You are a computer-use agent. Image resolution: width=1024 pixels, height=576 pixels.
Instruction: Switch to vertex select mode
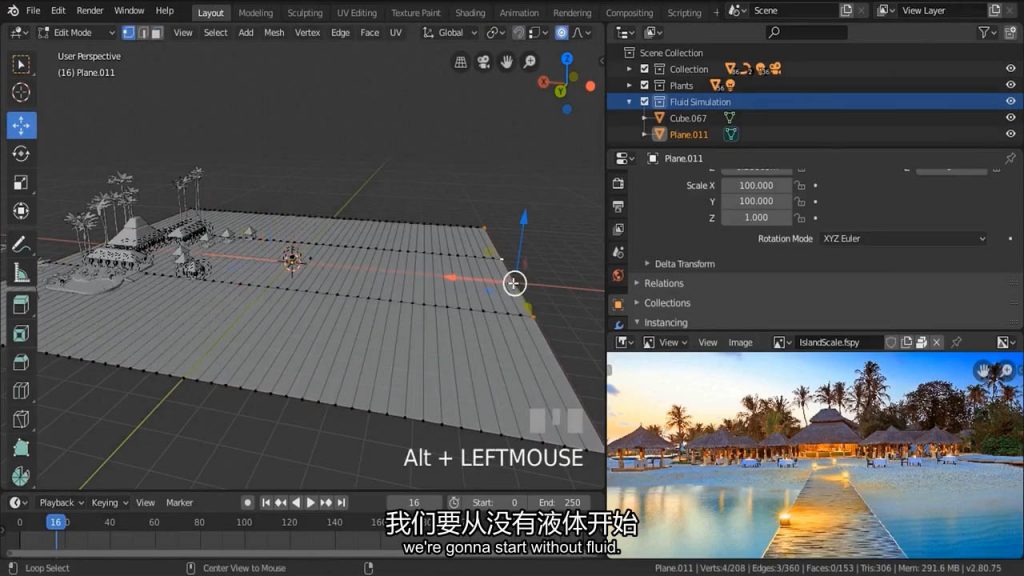click(x=129, y=33)
